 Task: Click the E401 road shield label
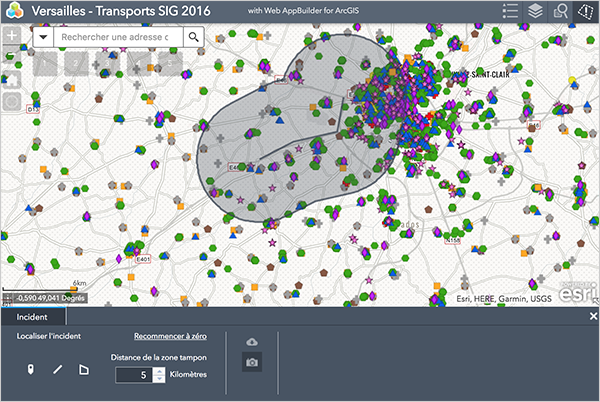[x=143, y=259]
